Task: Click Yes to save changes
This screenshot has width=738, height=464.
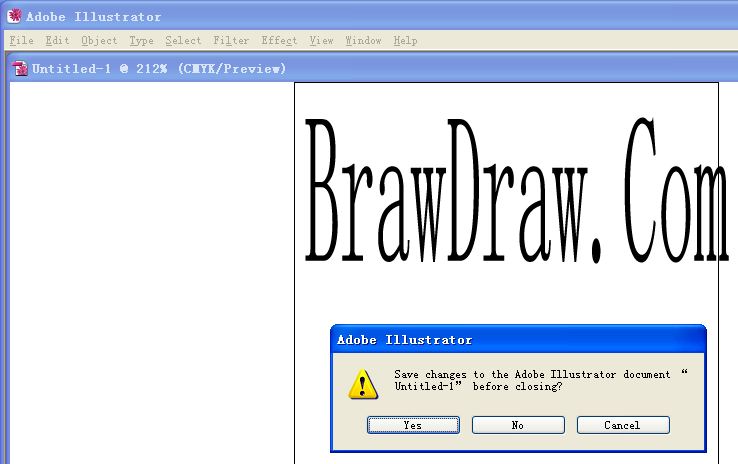Action: [x=413, y=425]
